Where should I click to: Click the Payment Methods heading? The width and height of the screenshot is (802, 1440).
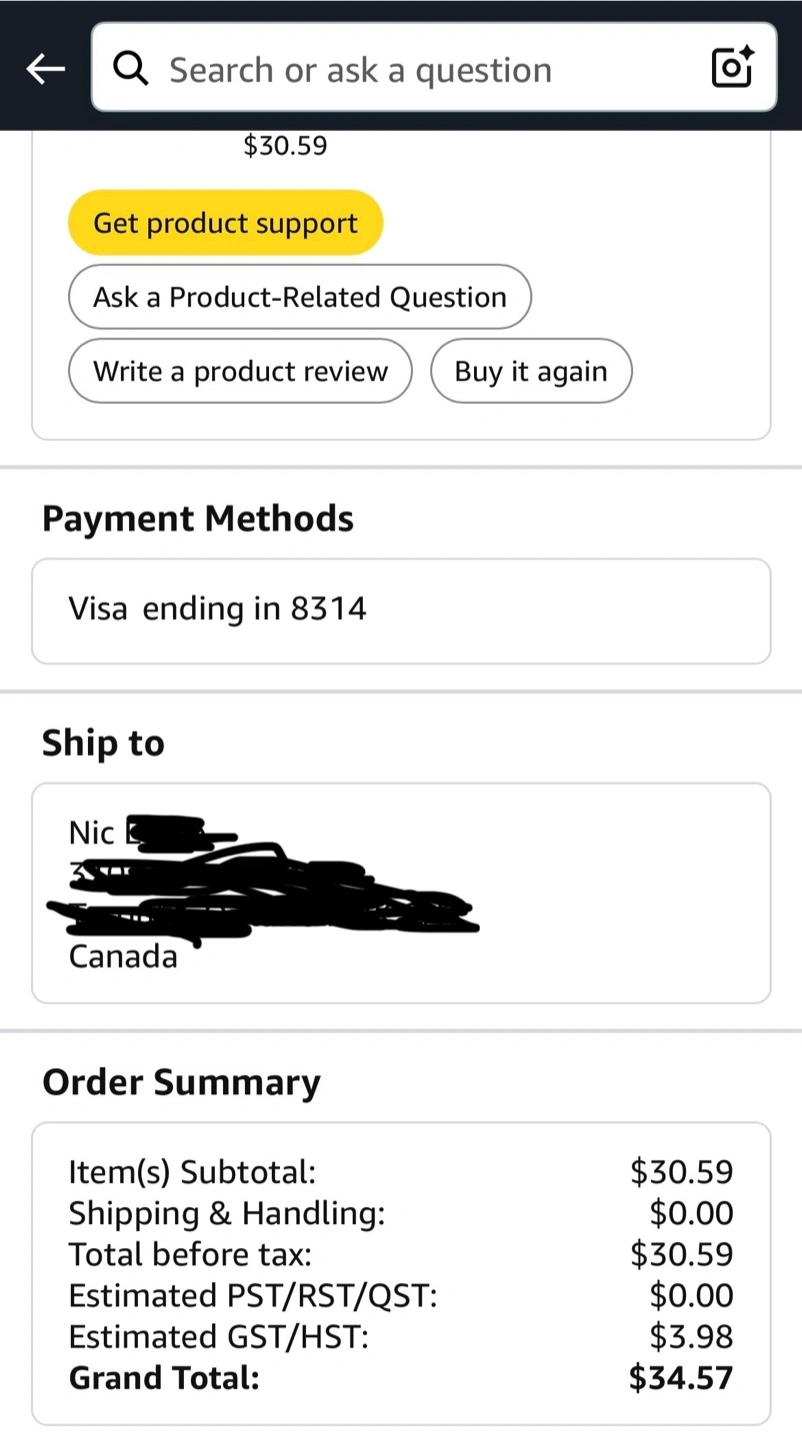pyautogui.click(x=198, y=519)
